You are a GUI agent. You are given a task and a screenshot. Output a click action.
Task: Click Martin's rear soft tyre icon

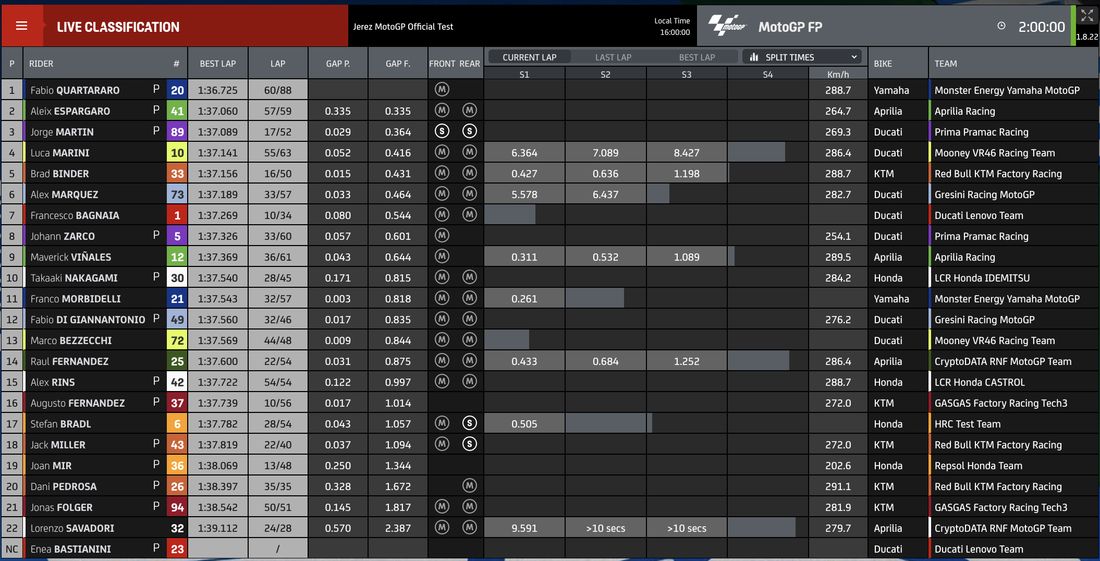(x=469, y=131)
